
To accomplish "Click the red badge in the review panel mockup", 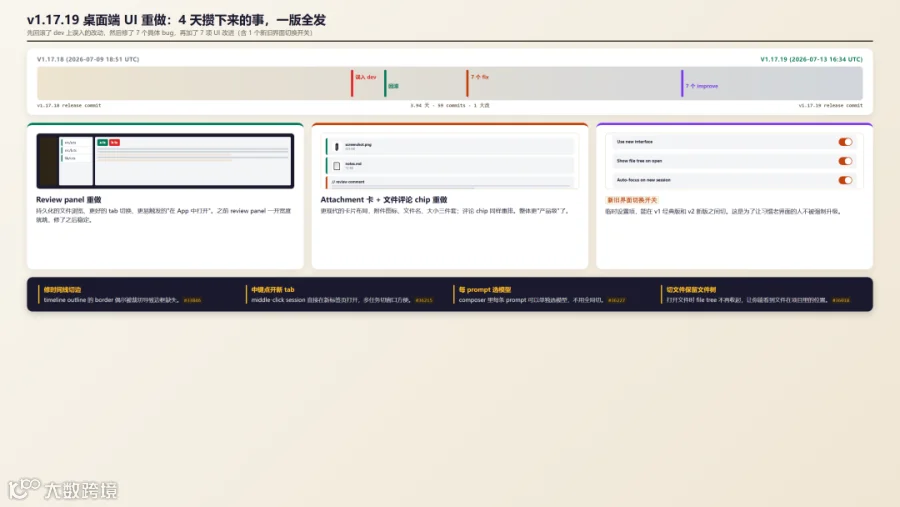I will (x=114, y=142).
